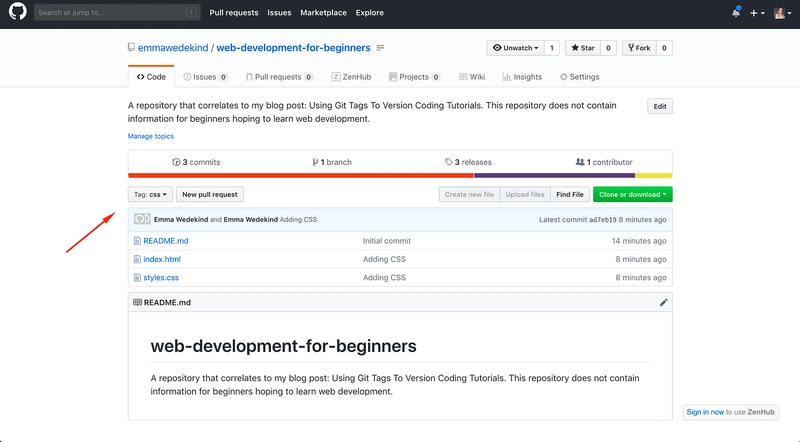Open the index.html file

point(162,259)
